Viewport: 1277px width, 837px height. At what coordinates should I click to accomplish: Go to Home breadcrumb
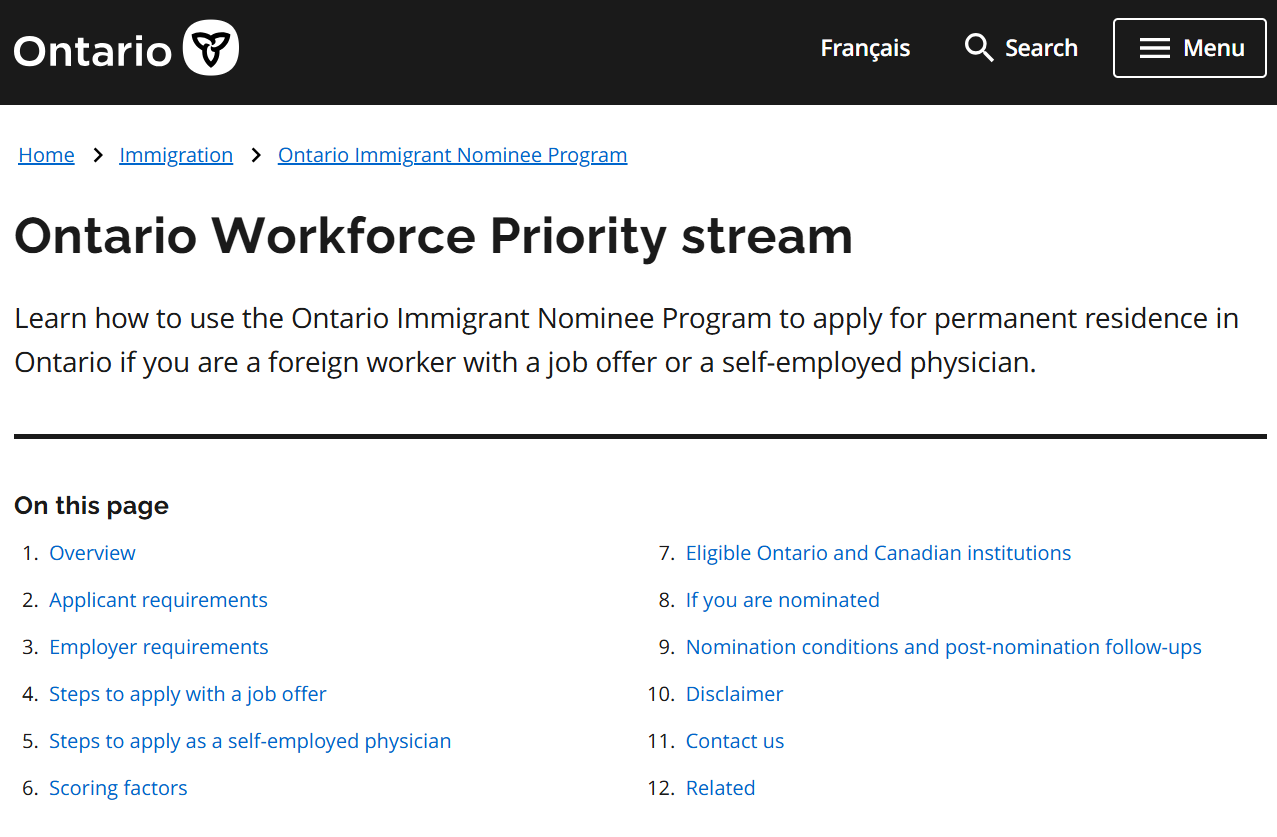click(46, 155)
